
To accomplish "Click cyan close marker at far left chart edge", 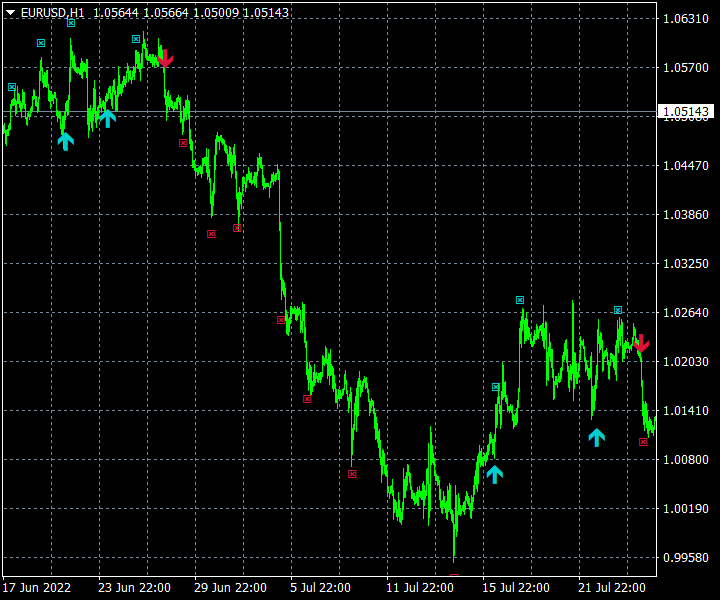I will [12, 87].
